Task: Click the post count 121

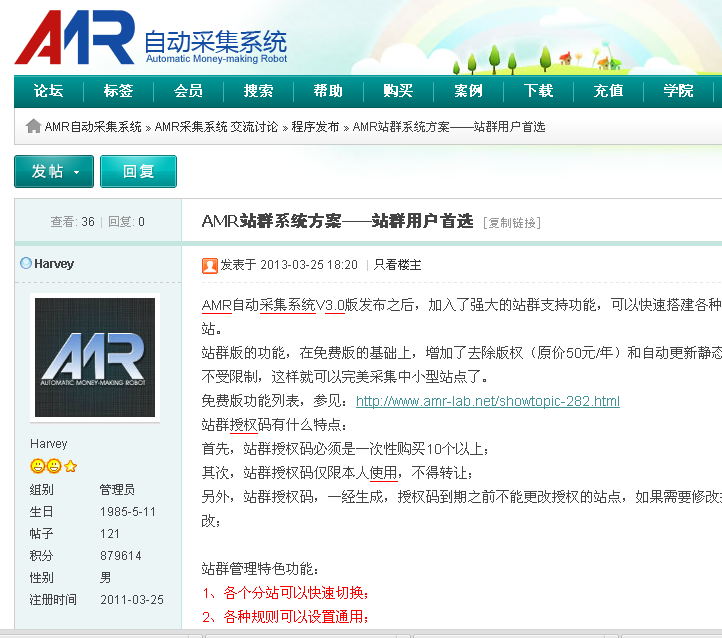Action: [110, 534]
